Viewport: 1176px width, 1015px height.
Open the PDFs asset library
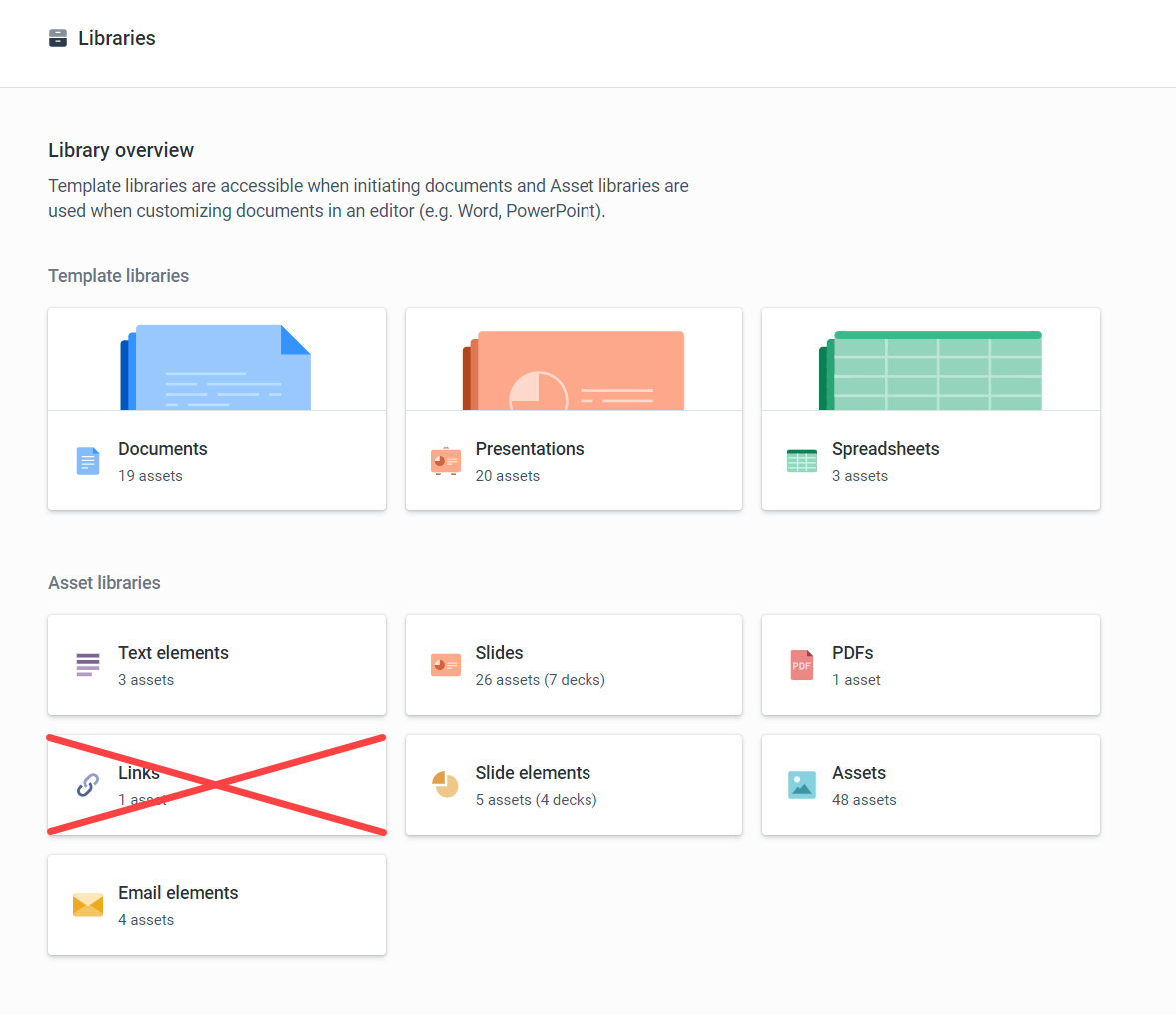(931, 665)
